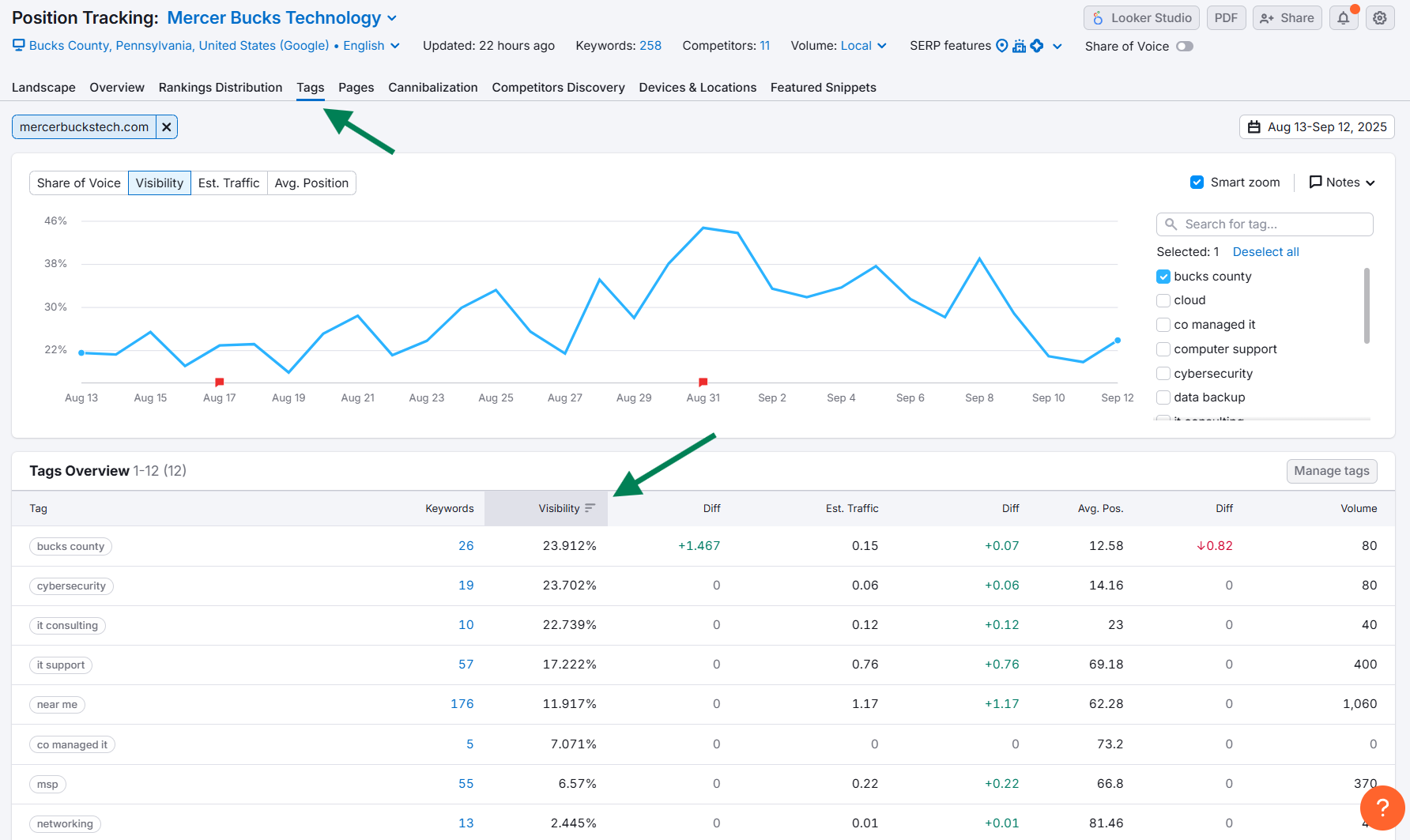Click the Deselect all link

click(1265, 251)
